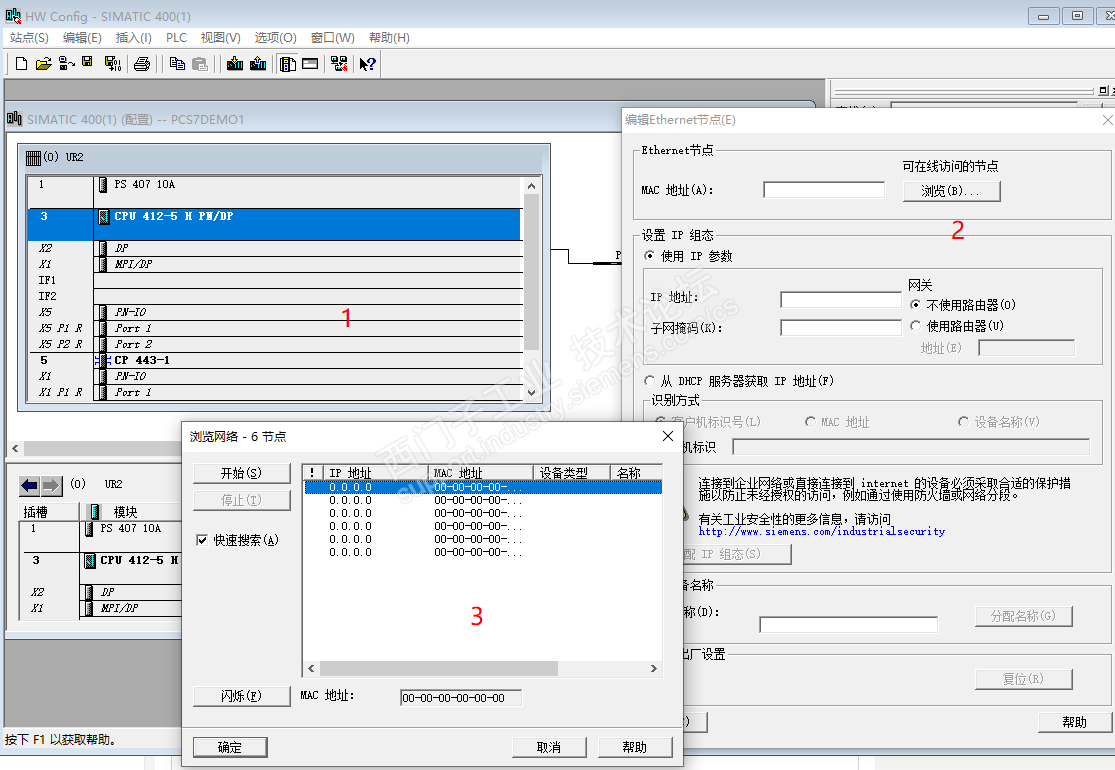Screen dimensions: 1115x770
Task: Activate the context help arrow-question icon
Action: tap(368, 64)
